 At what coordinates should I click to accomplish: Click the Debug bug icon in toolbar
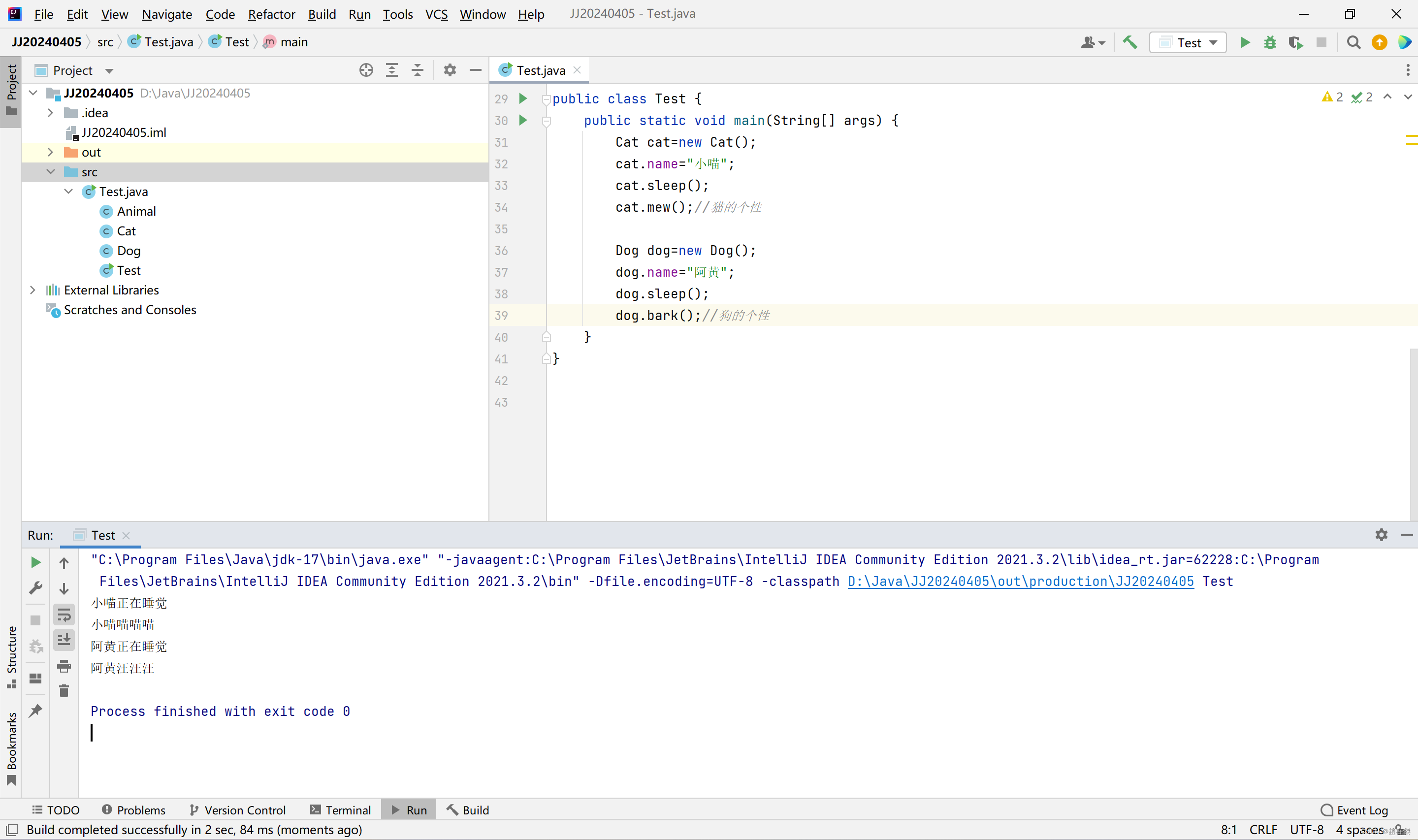(x=1270, y=42)
